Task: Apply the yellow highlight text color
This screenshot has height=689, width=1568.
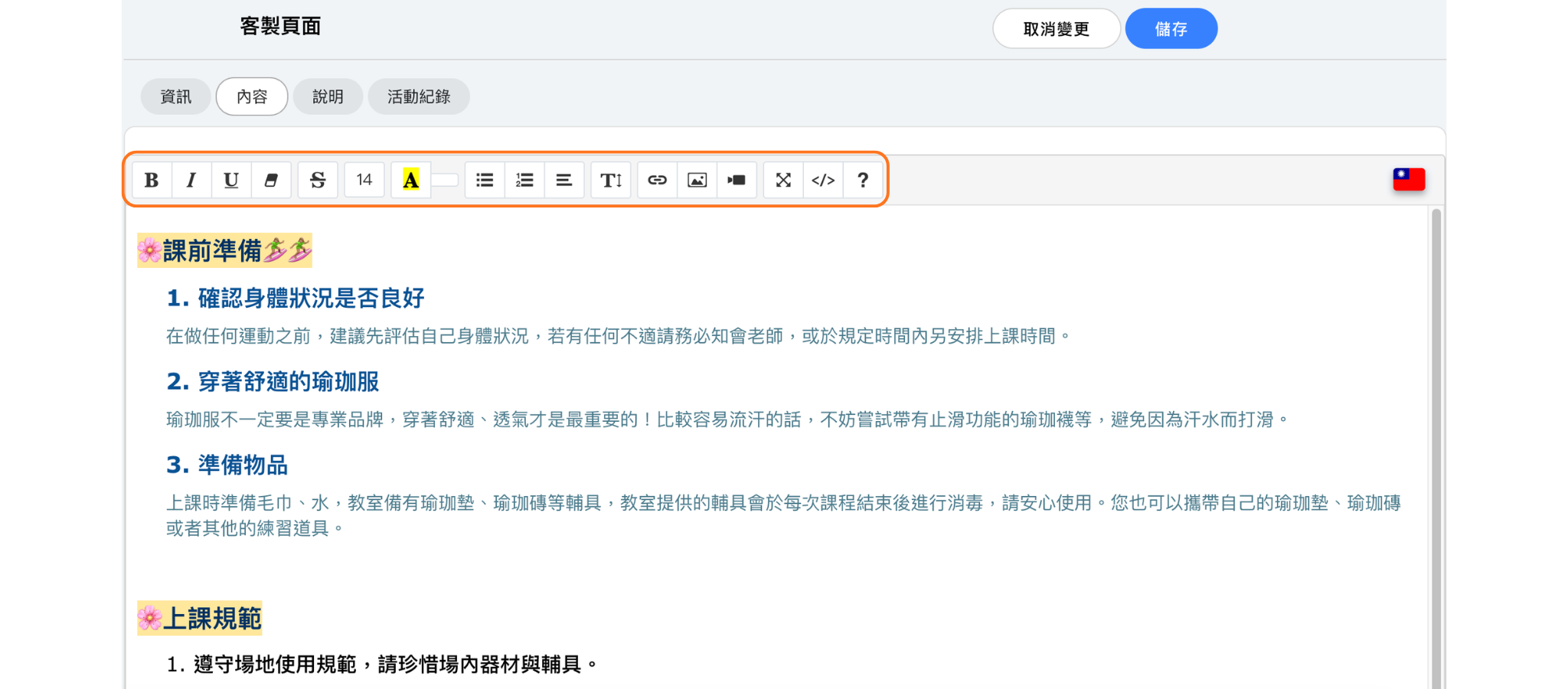Action: point(411,180)
